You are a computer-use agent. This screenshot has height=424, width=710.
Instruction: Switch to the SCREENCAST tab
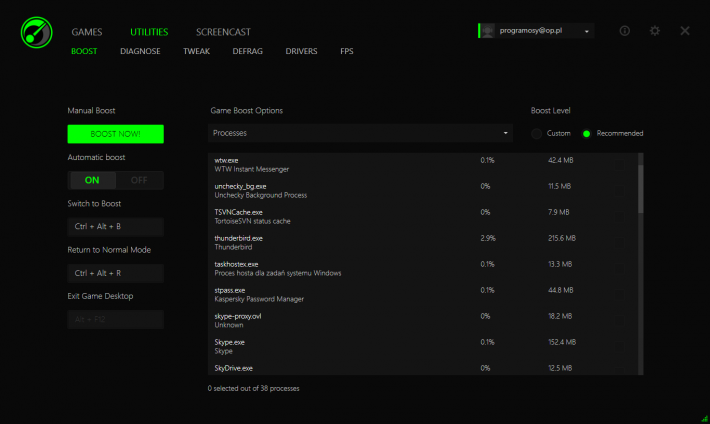point(223,32)
